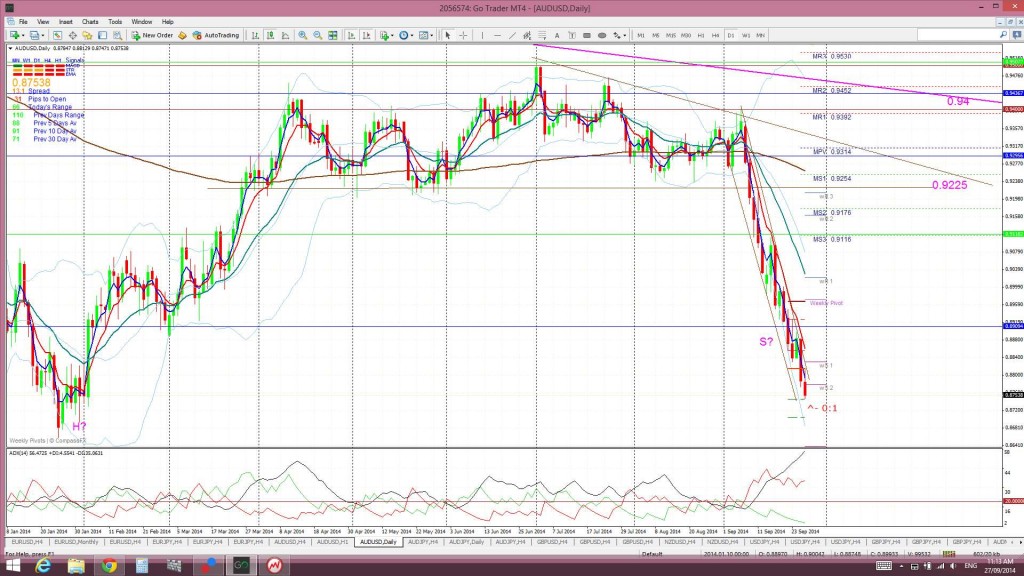Viewport: 1024px width, 576px height.
Task: Open the Strategy Tester icon
Action: [x=118, y=35]
